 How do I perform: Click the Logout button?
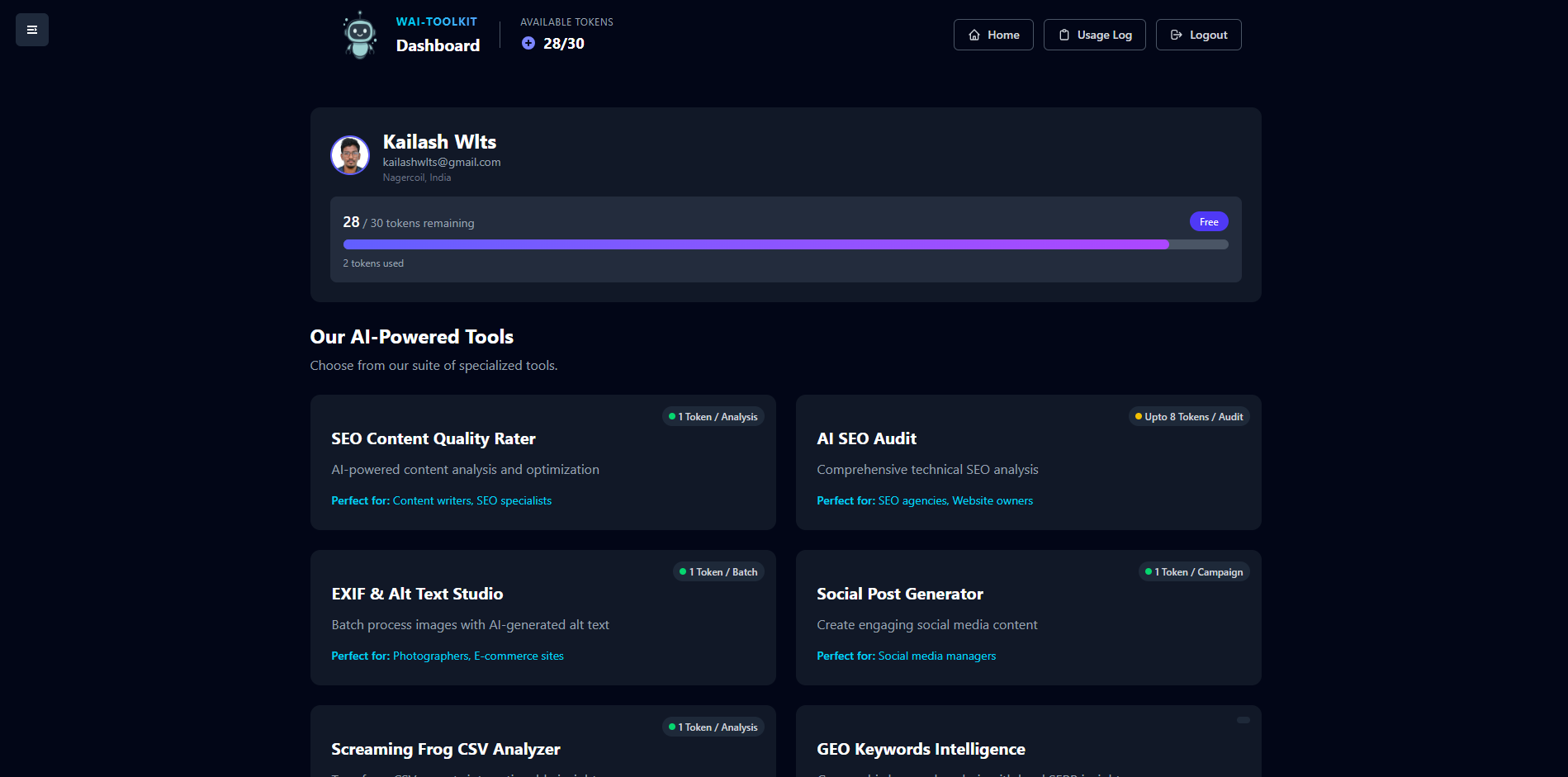point(1198,35)
